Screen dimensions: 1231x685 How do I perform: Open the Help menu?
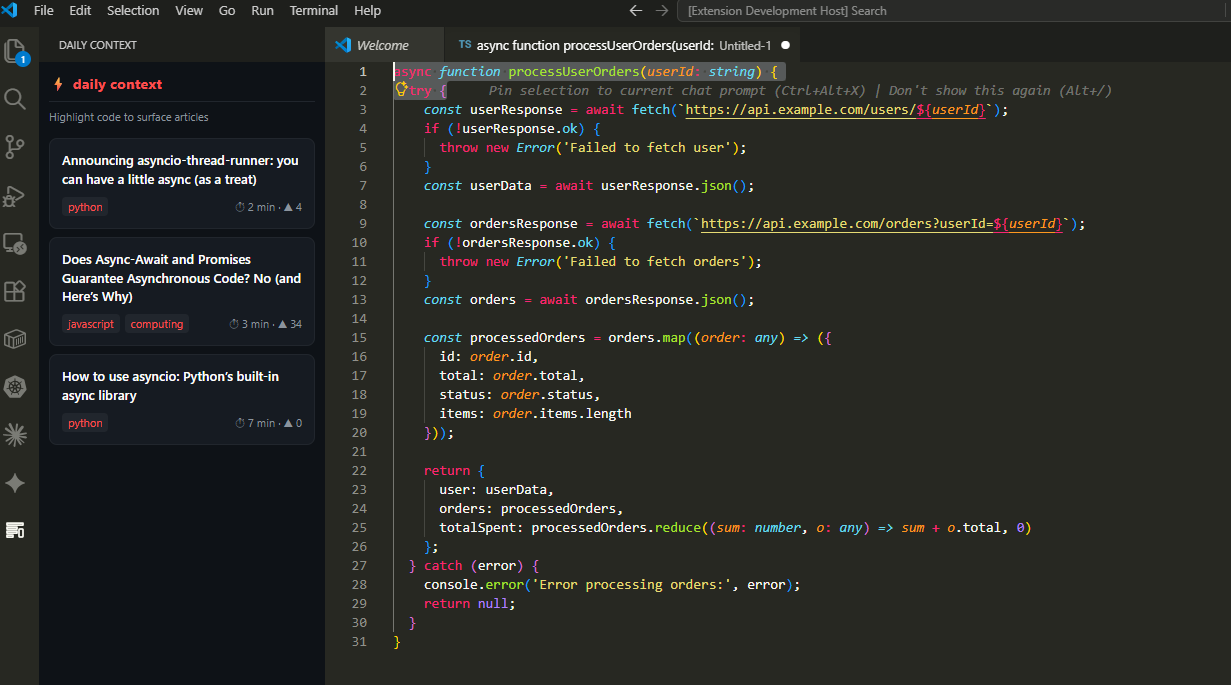point(368,10)
